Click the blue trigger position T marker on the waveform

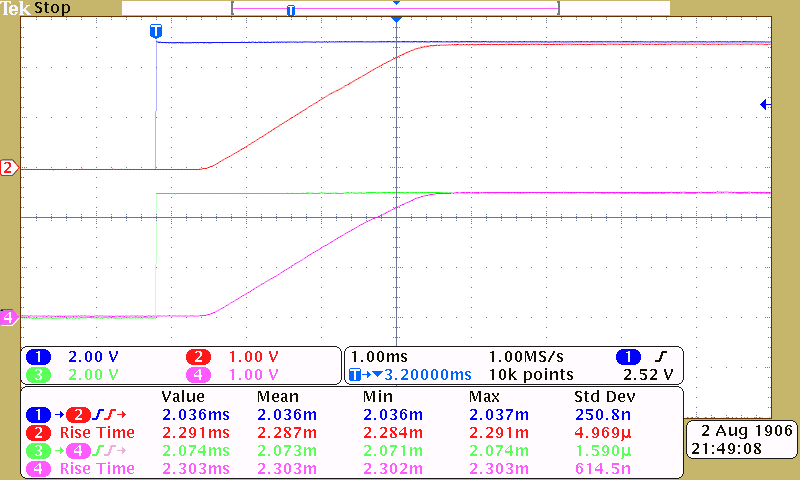click(156, 31)
